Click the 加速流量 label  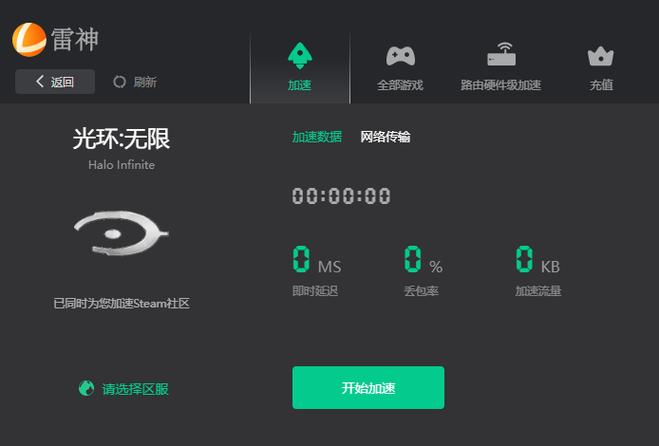(x=538, y=291)
